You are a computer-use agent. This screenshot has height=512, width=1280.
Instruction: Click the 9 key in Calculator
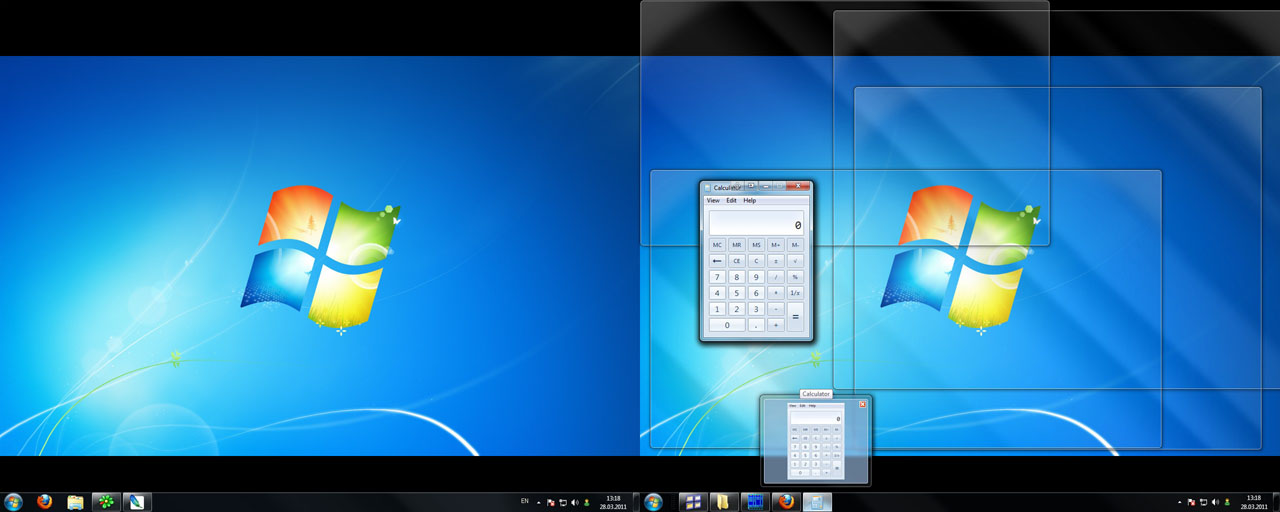pyautogui.click(x=756, y=277)
